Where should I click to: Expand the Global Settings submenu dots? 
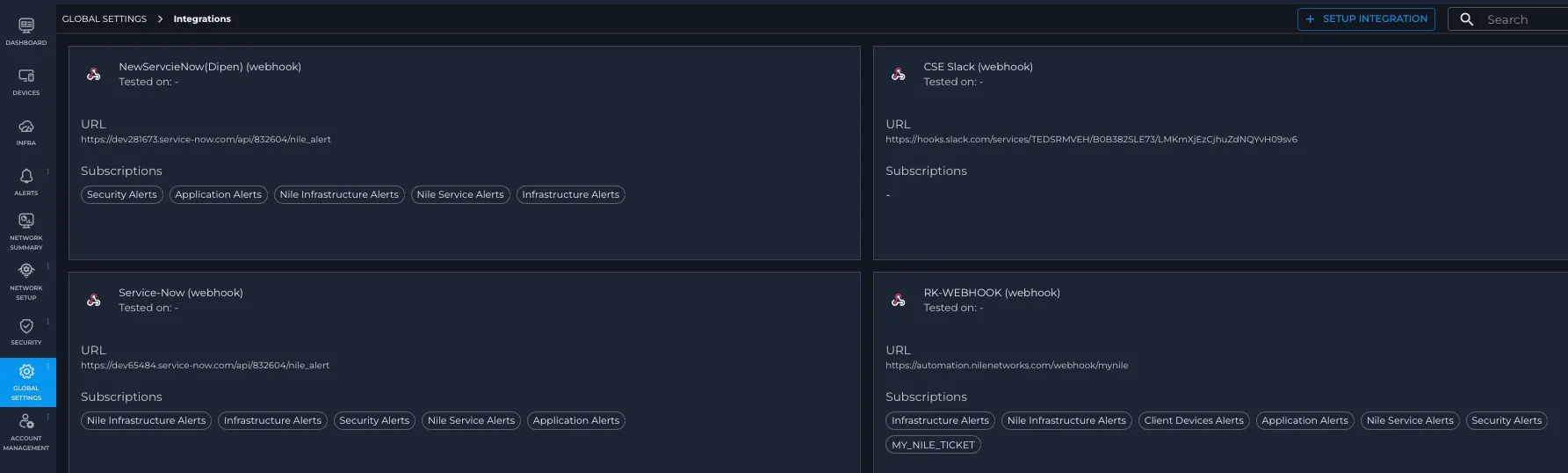48,367
